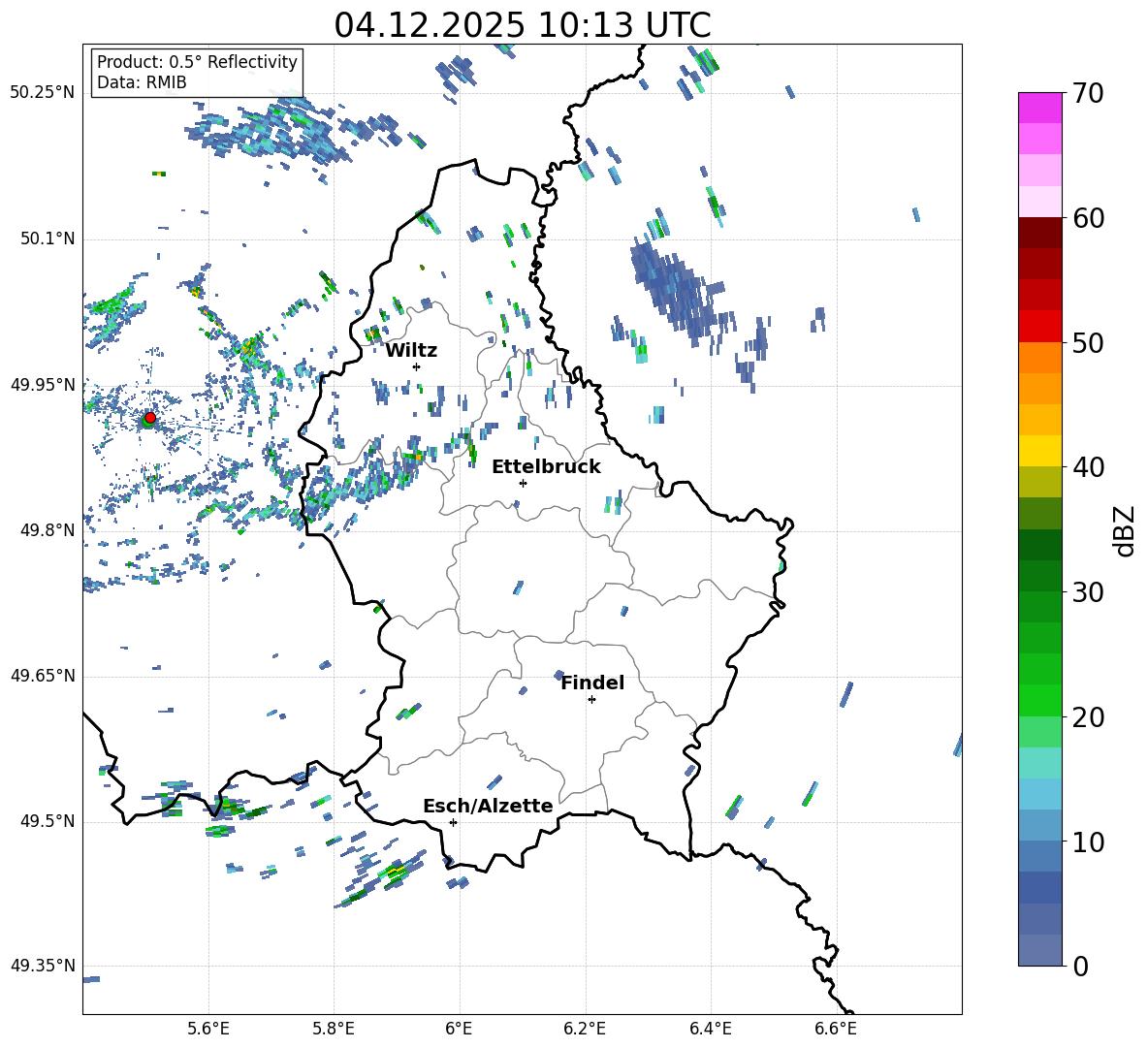Click the 6.2°E longitude tick label
Viewport: 1148px width, 1048px height.
tap(585, 1028)
